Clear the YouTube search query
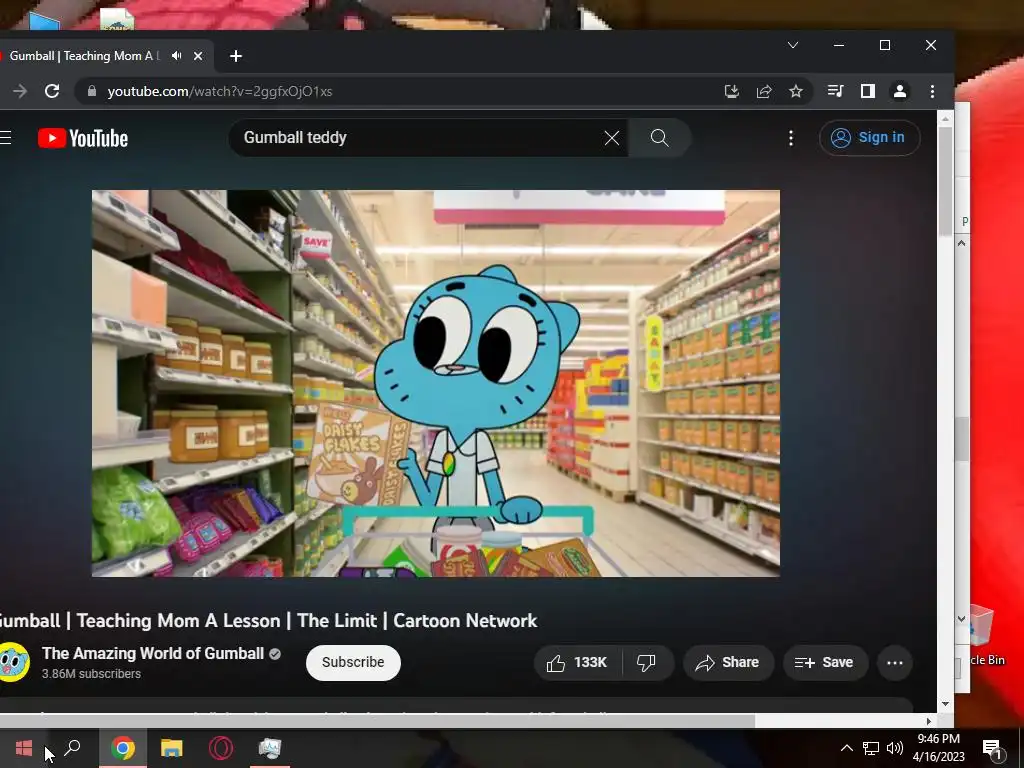The image size is (1024, 768). click(611, 138)
